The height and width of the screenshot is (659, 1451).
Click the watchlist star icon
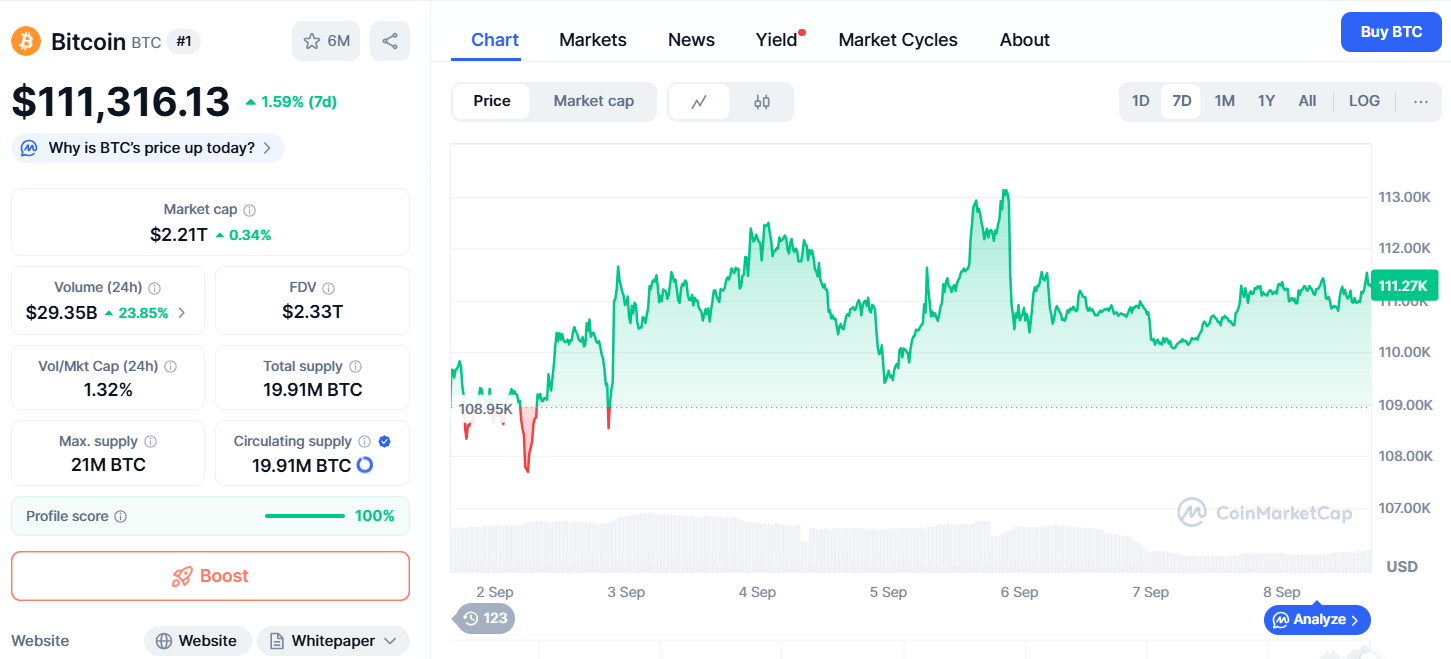(313, 41)
